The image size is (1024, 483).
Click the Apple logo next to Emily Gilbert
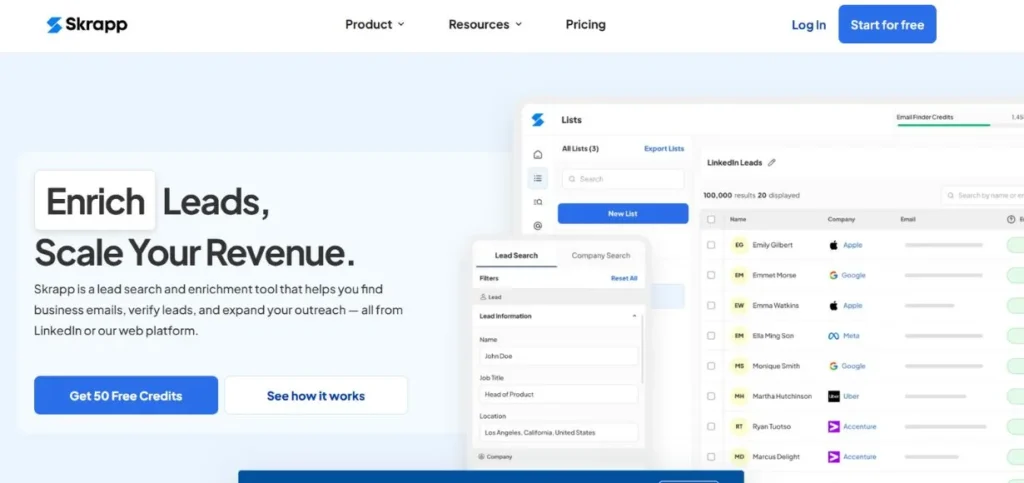(x=833, y=245)
